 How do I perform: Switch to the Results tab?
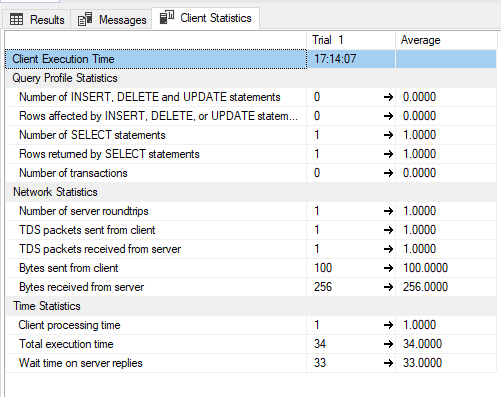point(37,19)
